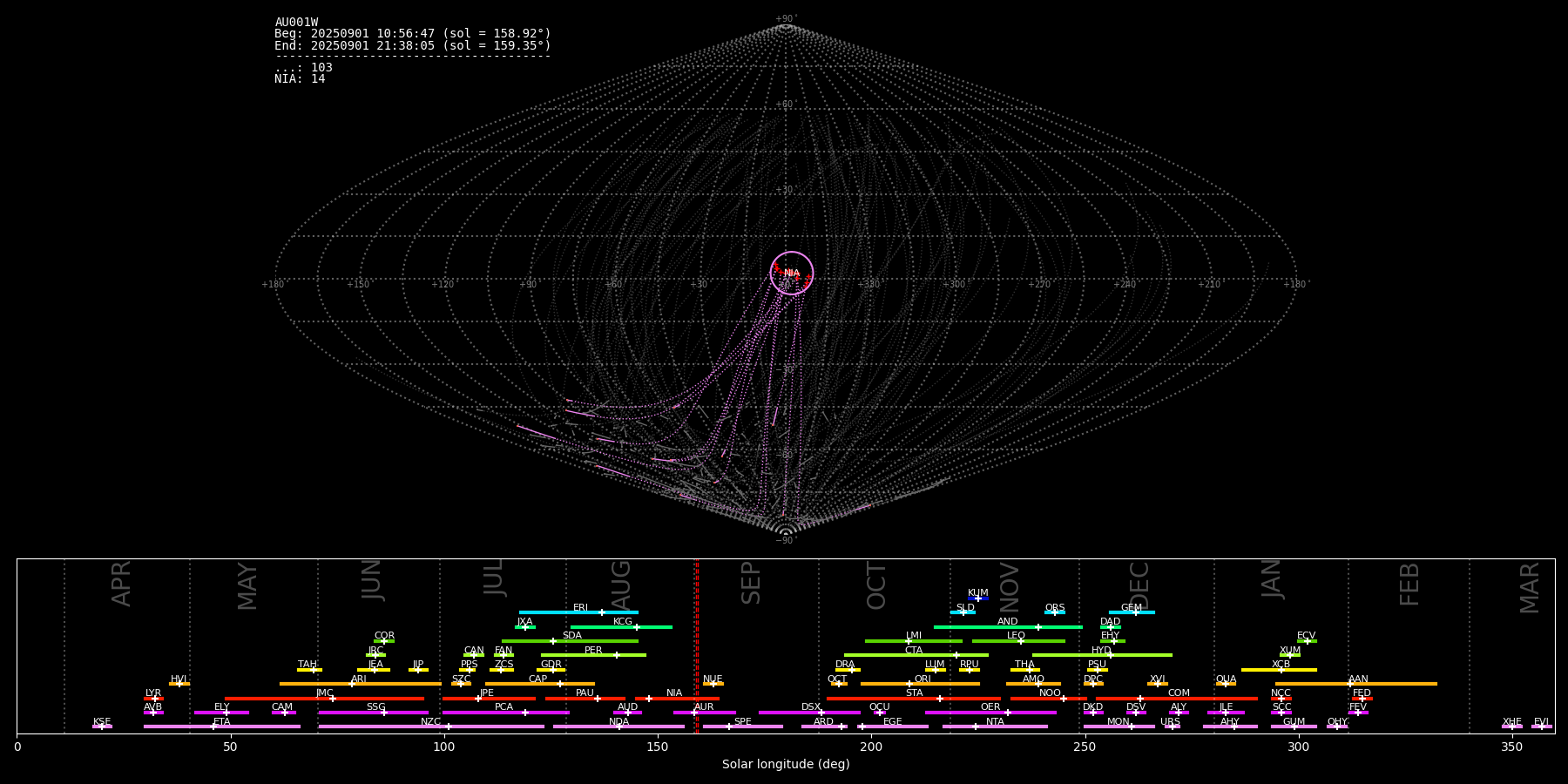Viewport: 1568px width, 784px height.
Task: Click the DEC month label
Action: click(x=1139, y=585)
